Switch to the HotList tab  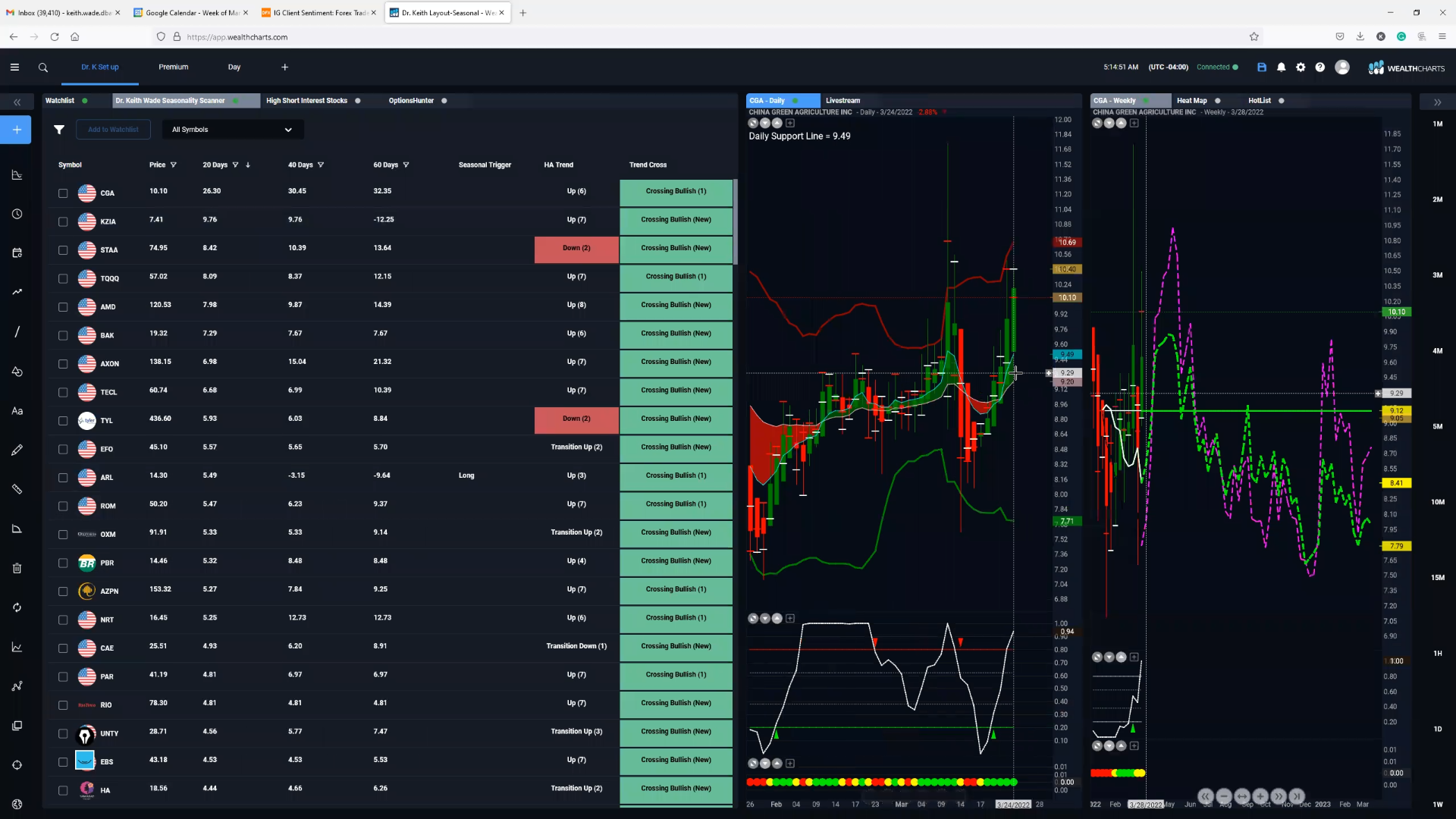point(1260,101)
